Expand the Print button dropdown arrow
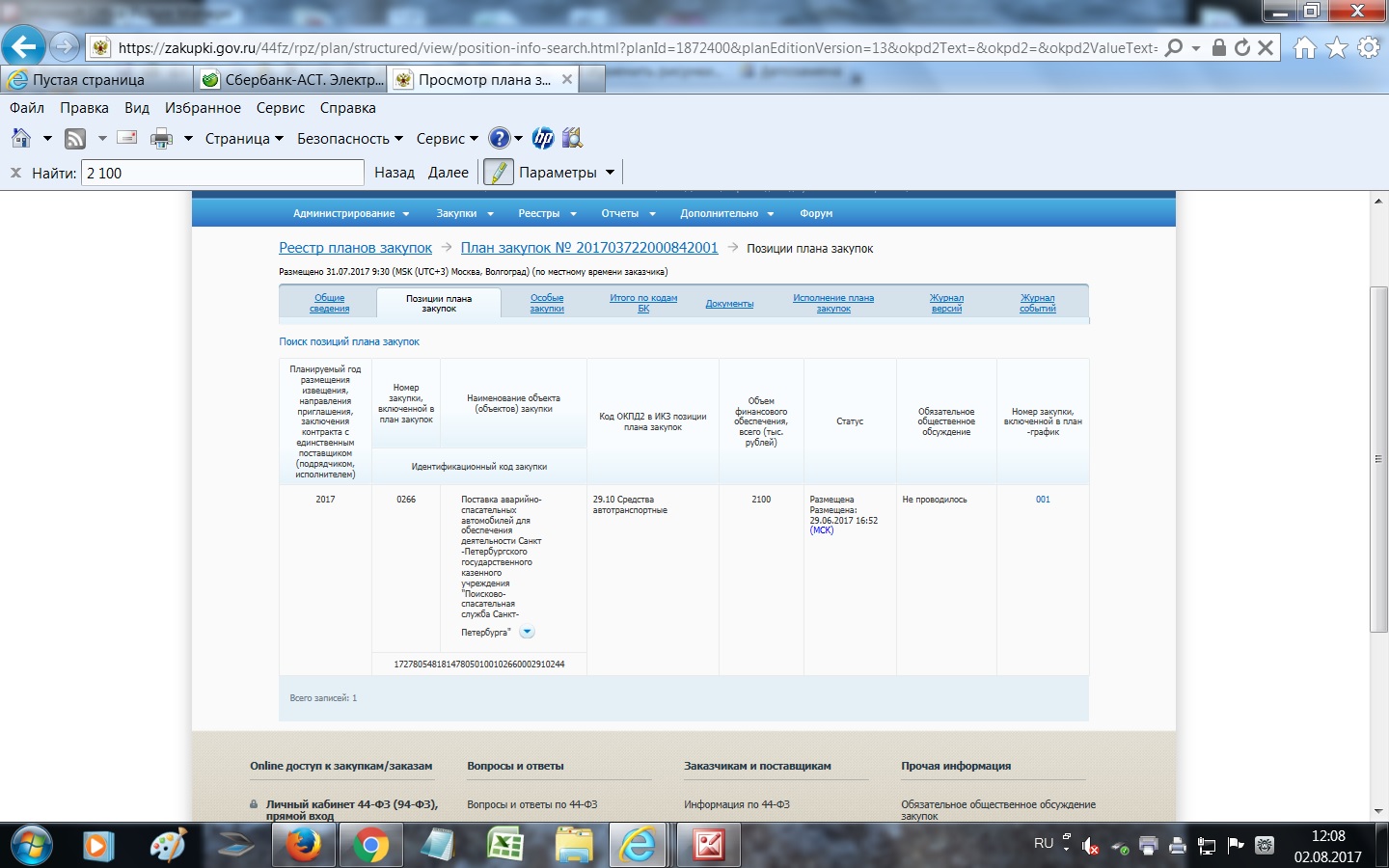Screen dimensions: 1389x868 click(x=188, y=139)
